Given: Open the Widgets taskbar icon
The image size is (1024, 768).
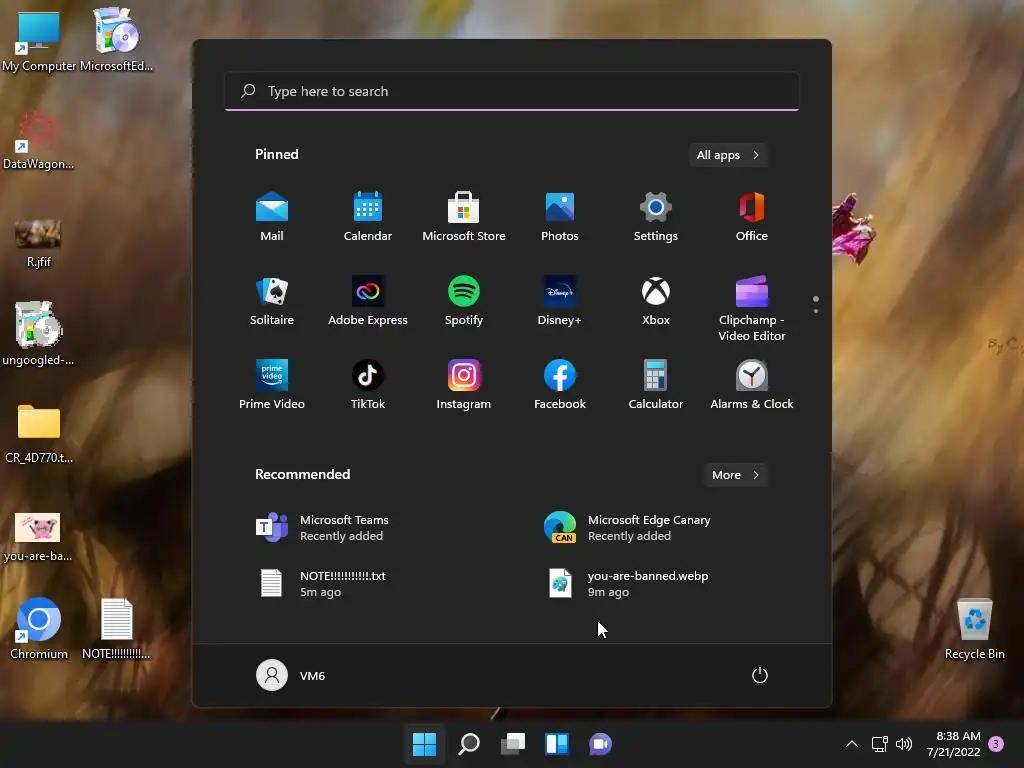Looking at the screenshot, I should [557, 744].
